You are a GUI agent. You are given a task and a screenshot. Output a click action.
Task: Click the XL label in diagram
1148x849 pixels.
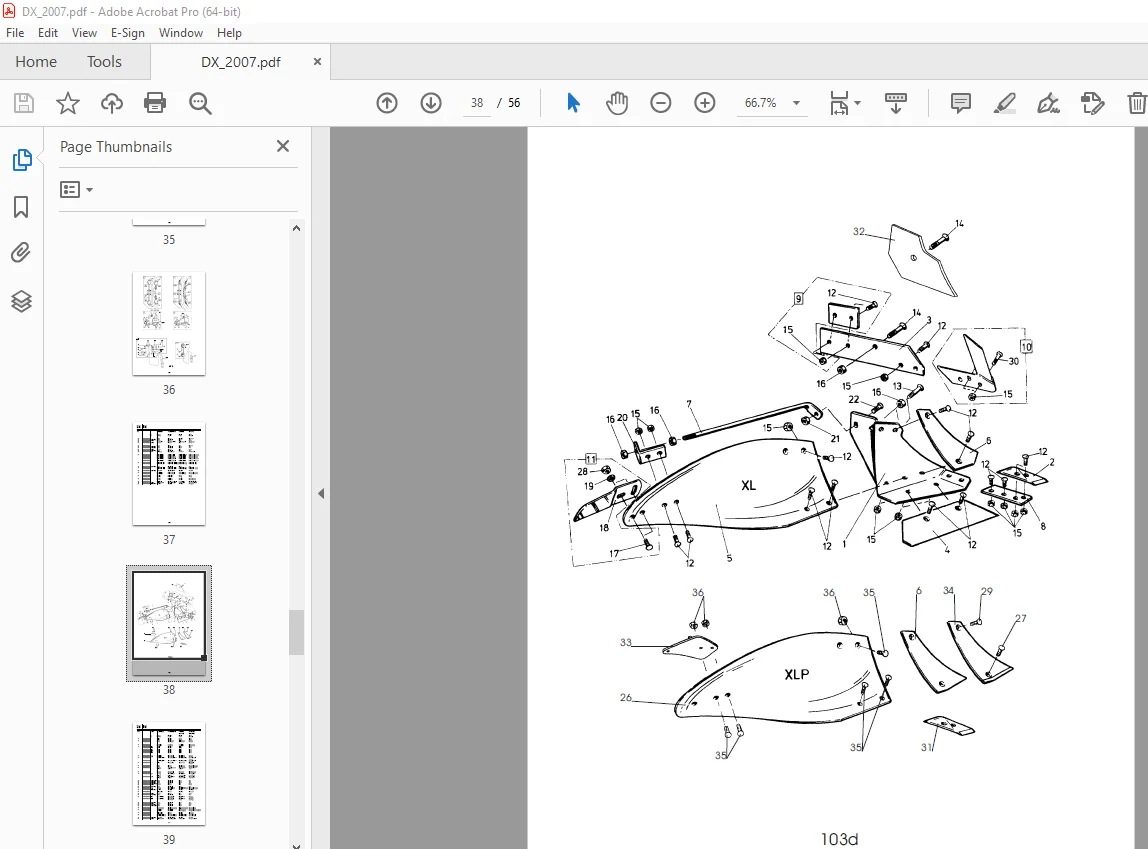pyautogui.click(x=748, y=485)
